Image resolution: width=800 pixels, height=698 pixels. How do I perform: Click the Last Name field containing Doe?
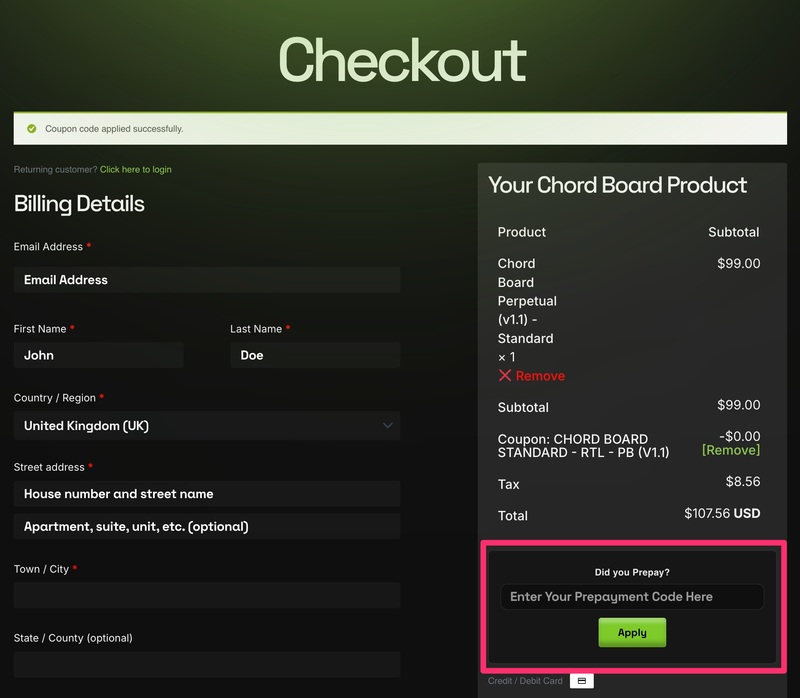pyautogui.click(x=315, y=355)
